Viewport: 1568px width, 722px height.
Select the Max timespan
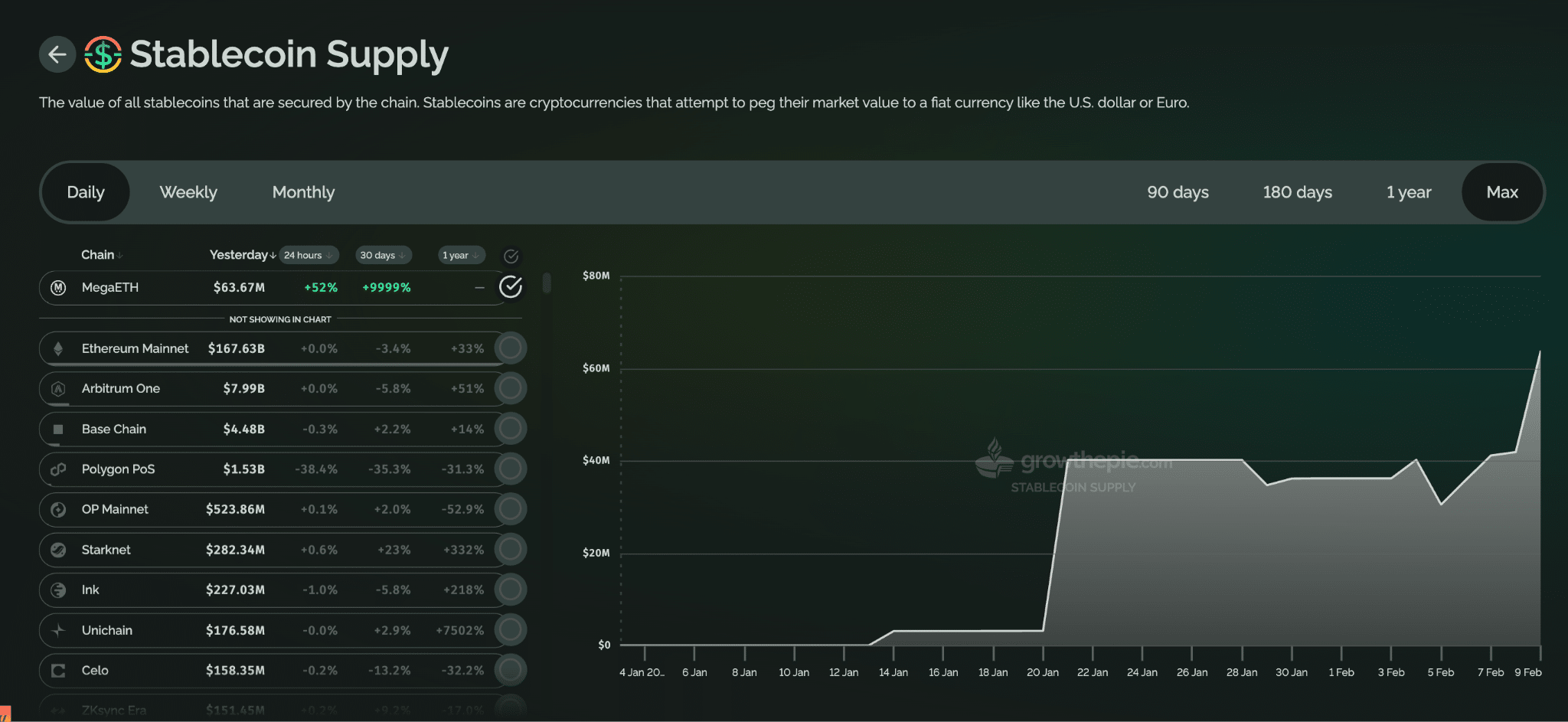(x=1502, y=192)
